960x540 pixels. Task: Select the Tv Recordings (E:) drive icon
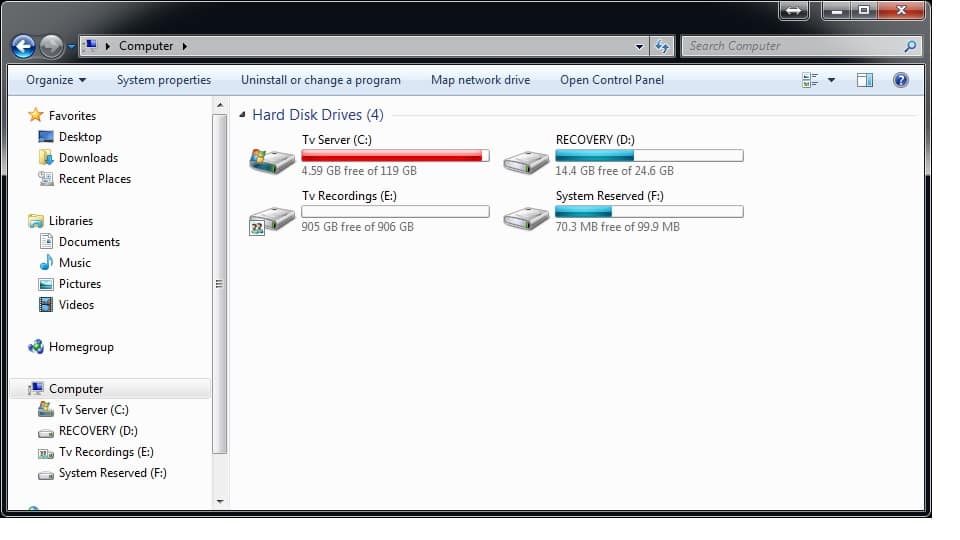coord(272,218)
